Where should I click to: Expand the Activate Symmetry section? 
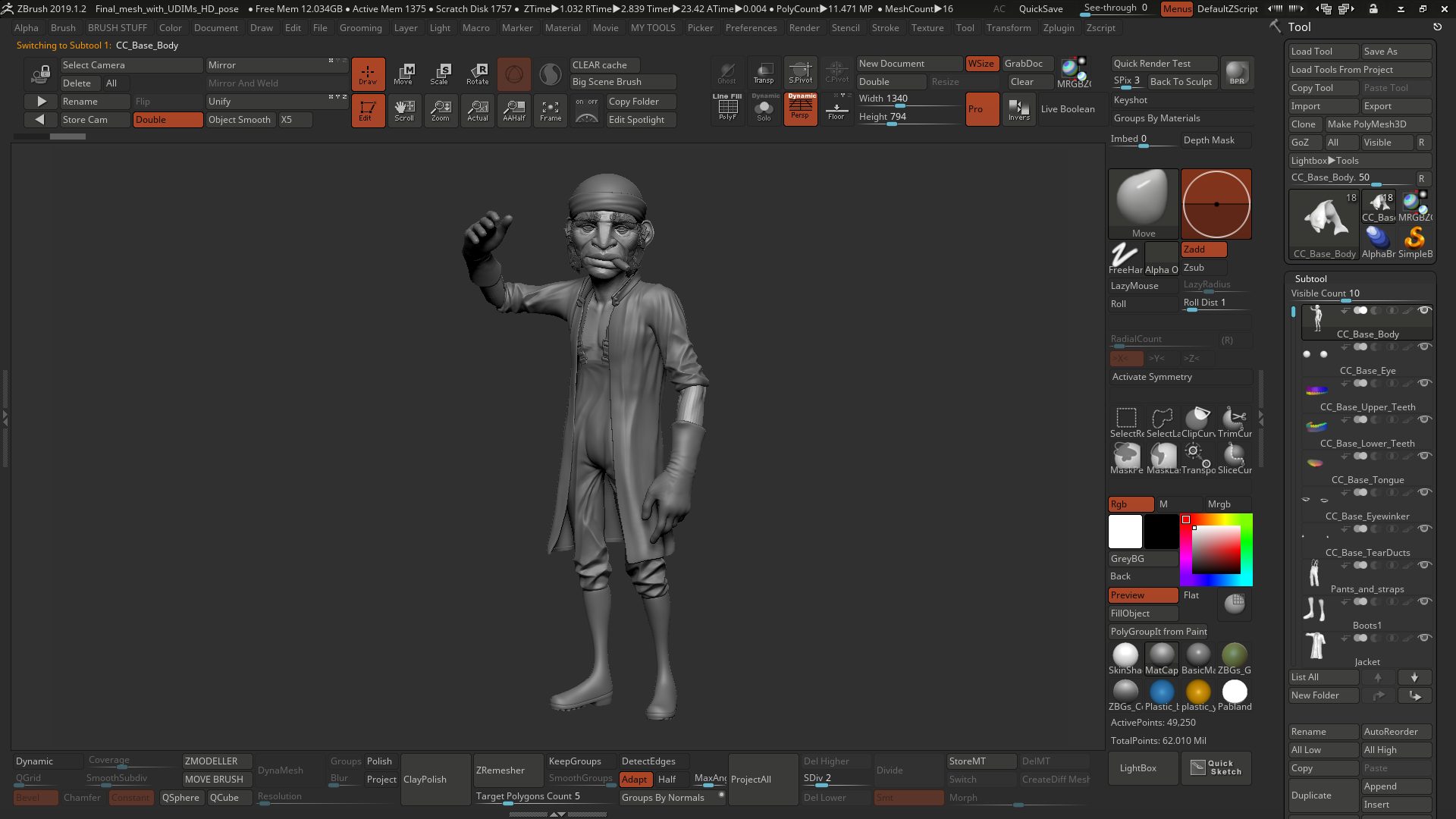(x=1152, y=377)
